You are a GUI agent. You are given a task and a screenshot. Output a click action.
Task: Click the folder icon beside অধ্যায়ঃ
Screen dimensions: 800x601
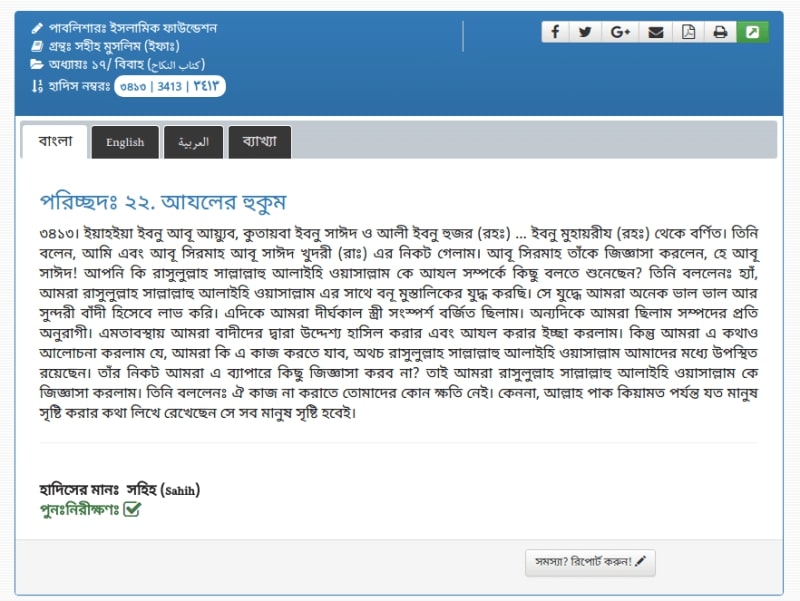point(37,64)
